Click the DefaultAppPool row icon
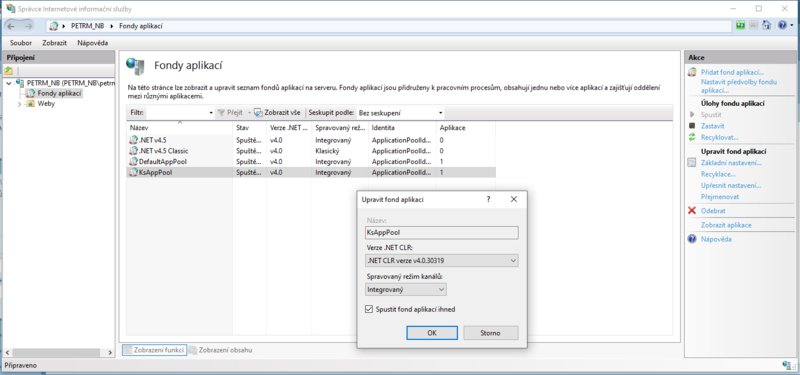The height and width of the screenshot is (375, 800). click(x=134, y=162)
